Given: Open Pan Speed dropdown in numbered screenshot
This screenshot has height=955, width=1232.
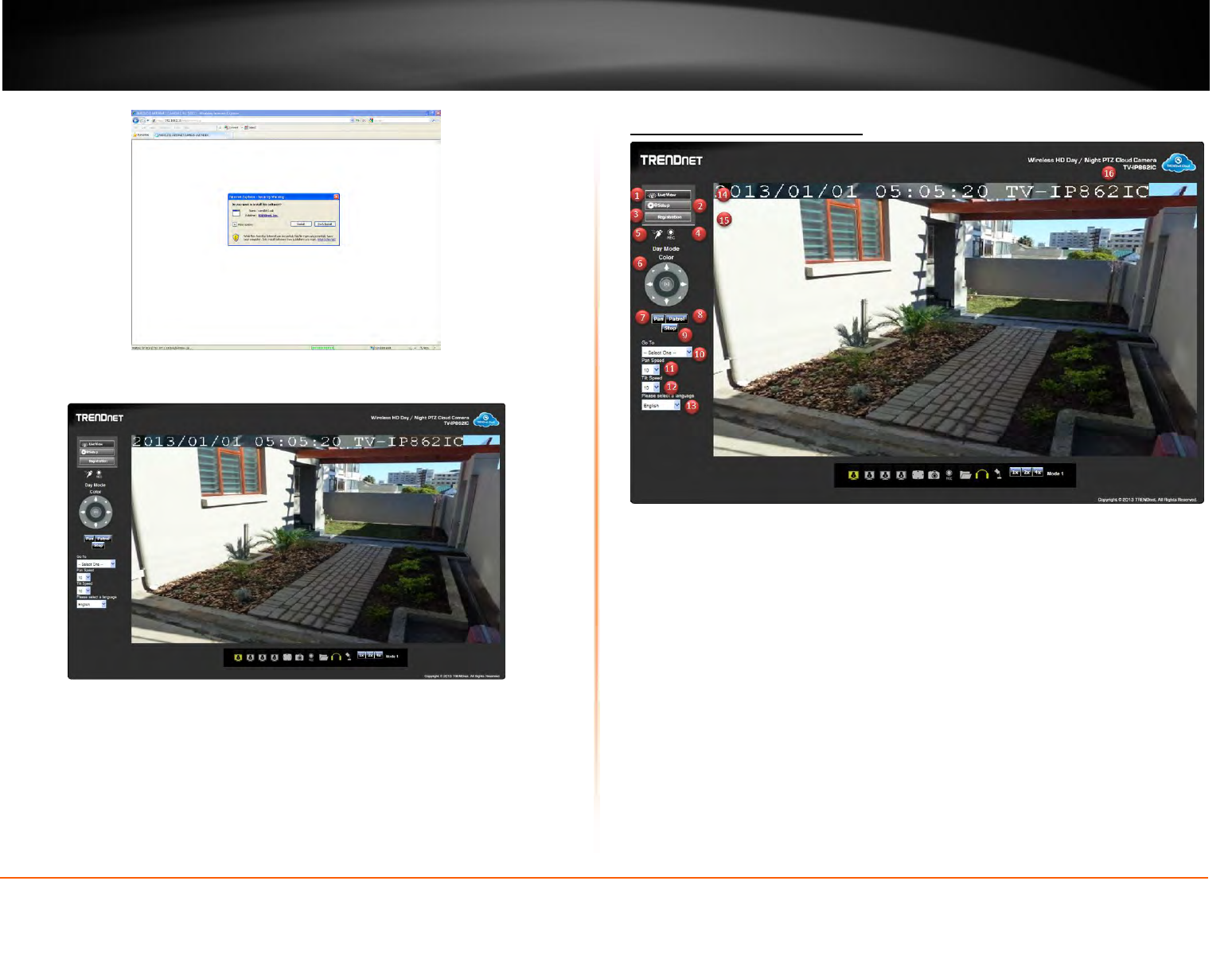Looking at the screenshot, I should [x=651, y=369].
